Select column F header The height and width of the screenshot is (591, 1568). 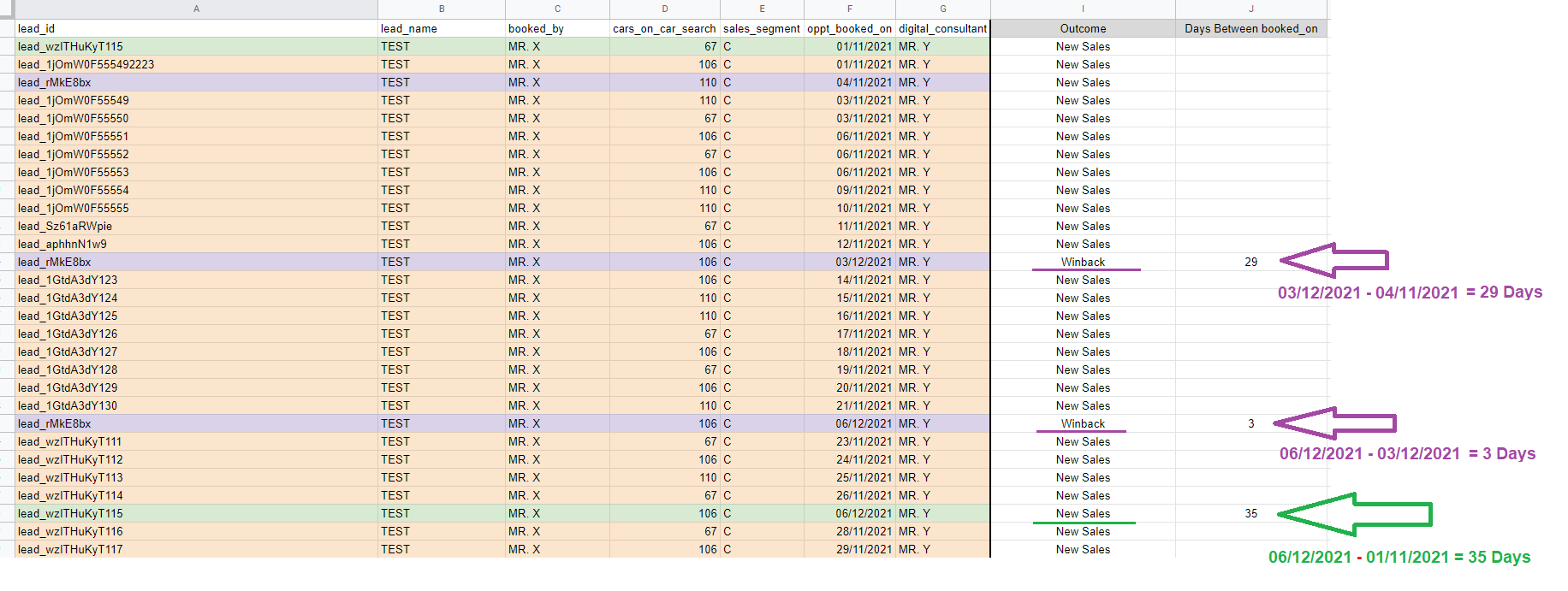coord(850,9)
